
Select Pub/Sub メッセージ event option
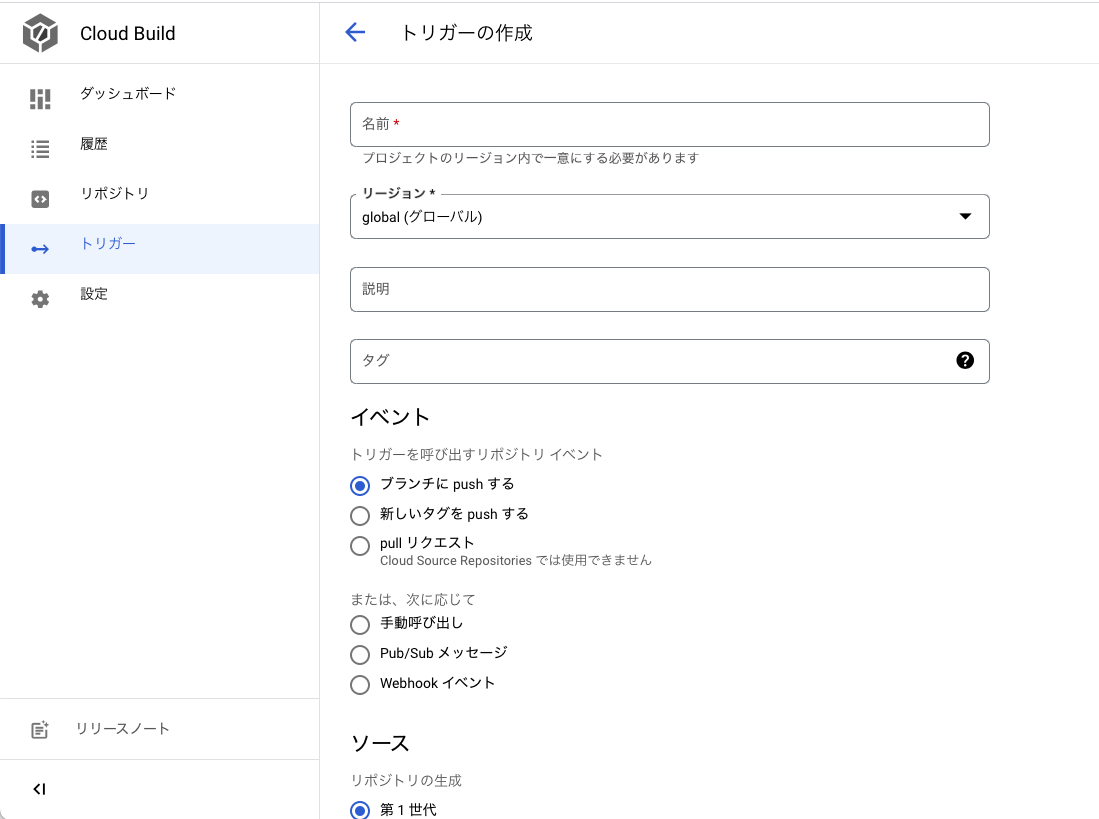pos(360,655)
